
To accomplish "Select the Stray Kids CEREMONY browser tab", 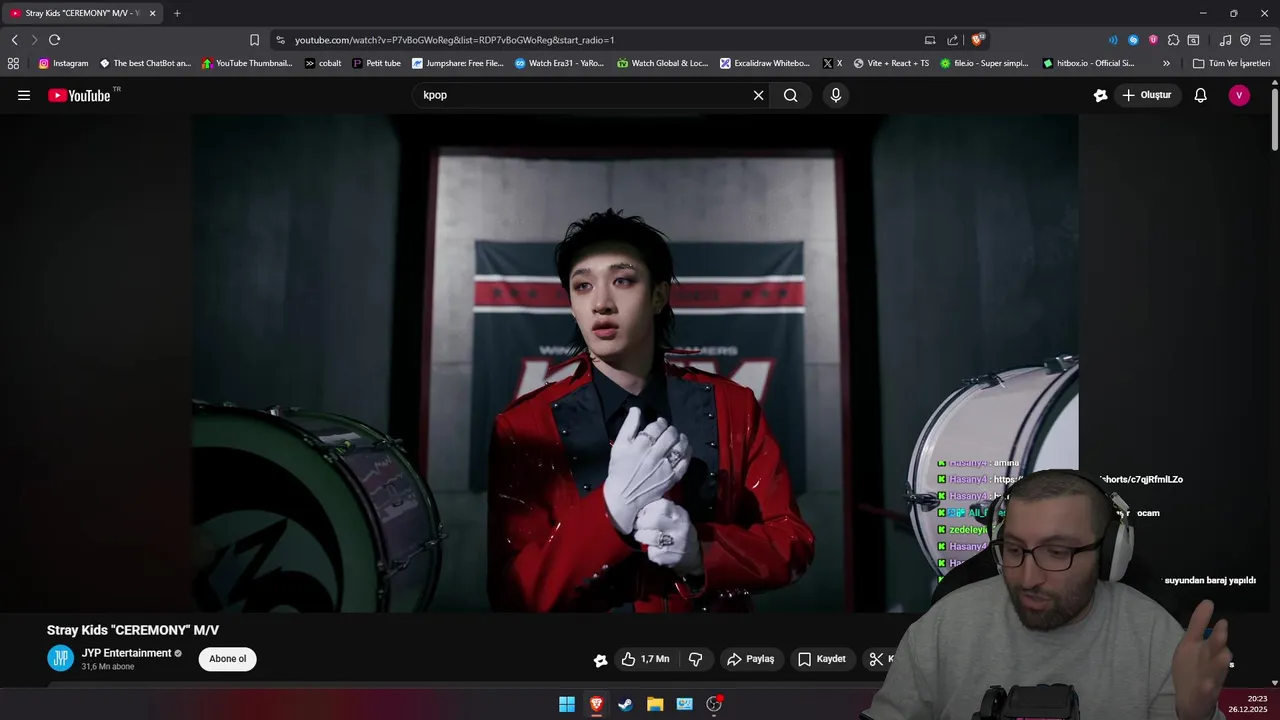I will point(82,13).
